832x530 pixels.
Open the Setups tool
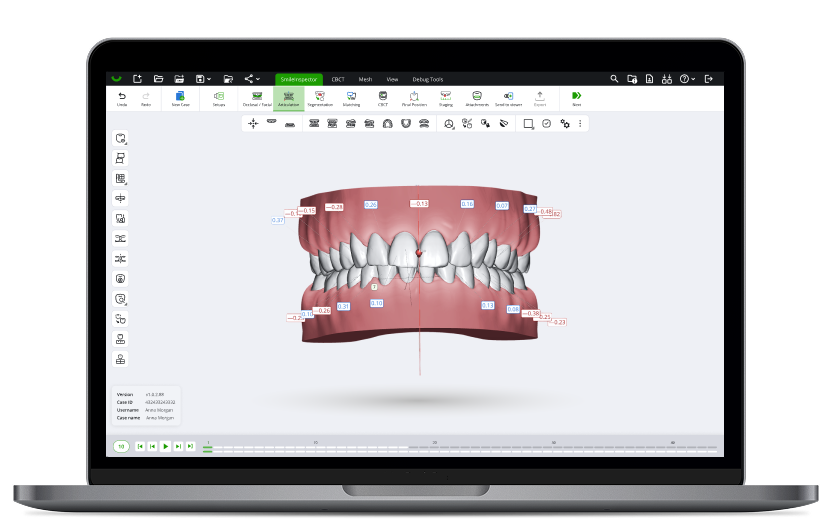point(219,97)
